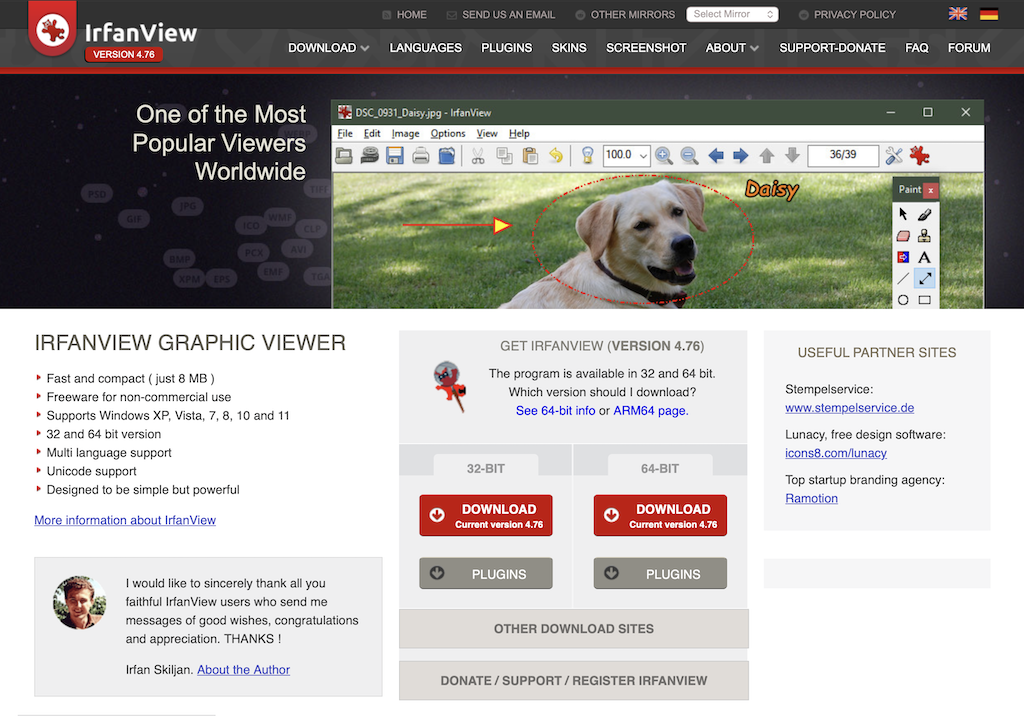Click the save floppy disk toolbar icon
Screen dimensions: 1024x716
394,155
